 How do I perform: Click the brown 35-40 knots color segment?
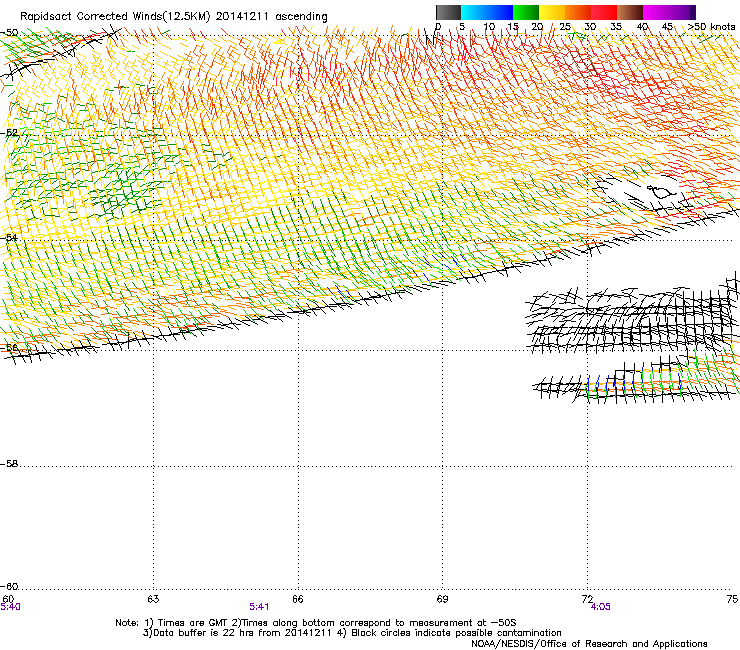click(x=630, y=12)
